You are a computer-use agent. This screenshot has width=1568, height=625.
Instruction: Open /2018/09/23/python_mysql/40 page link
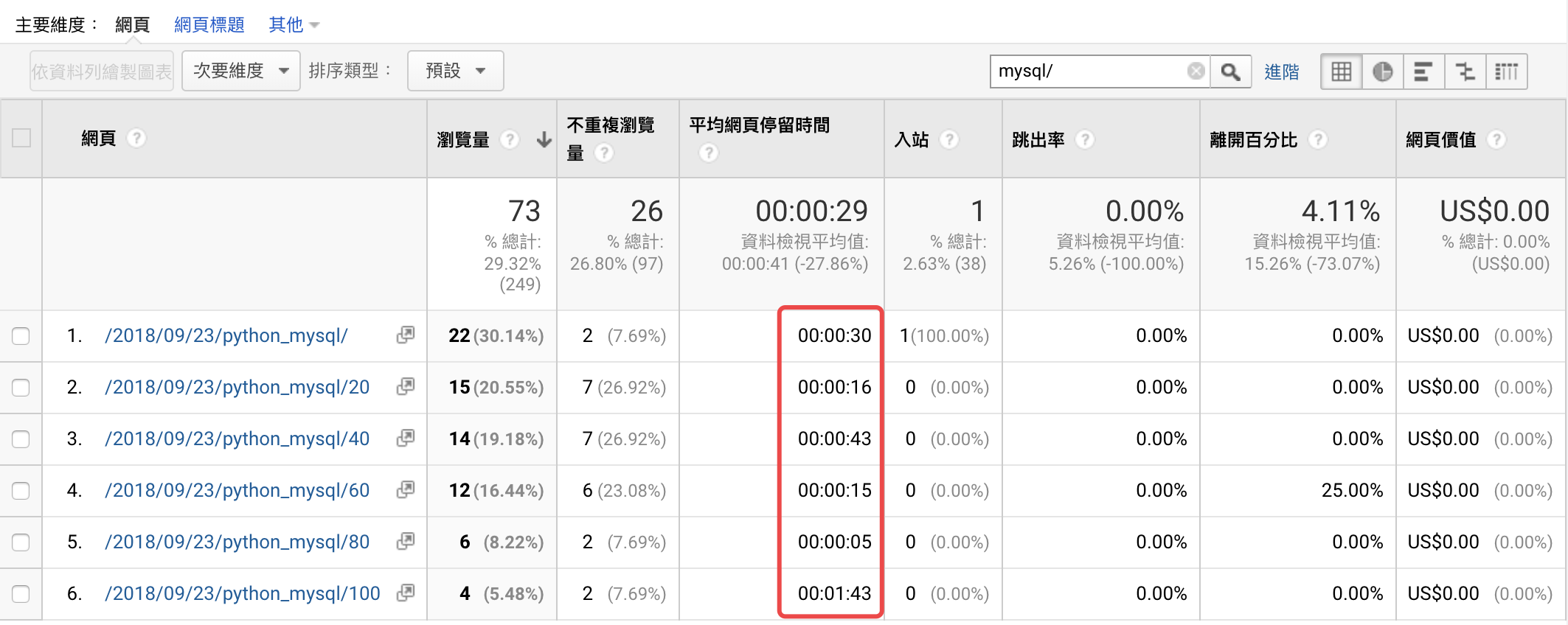click(237, 439)
